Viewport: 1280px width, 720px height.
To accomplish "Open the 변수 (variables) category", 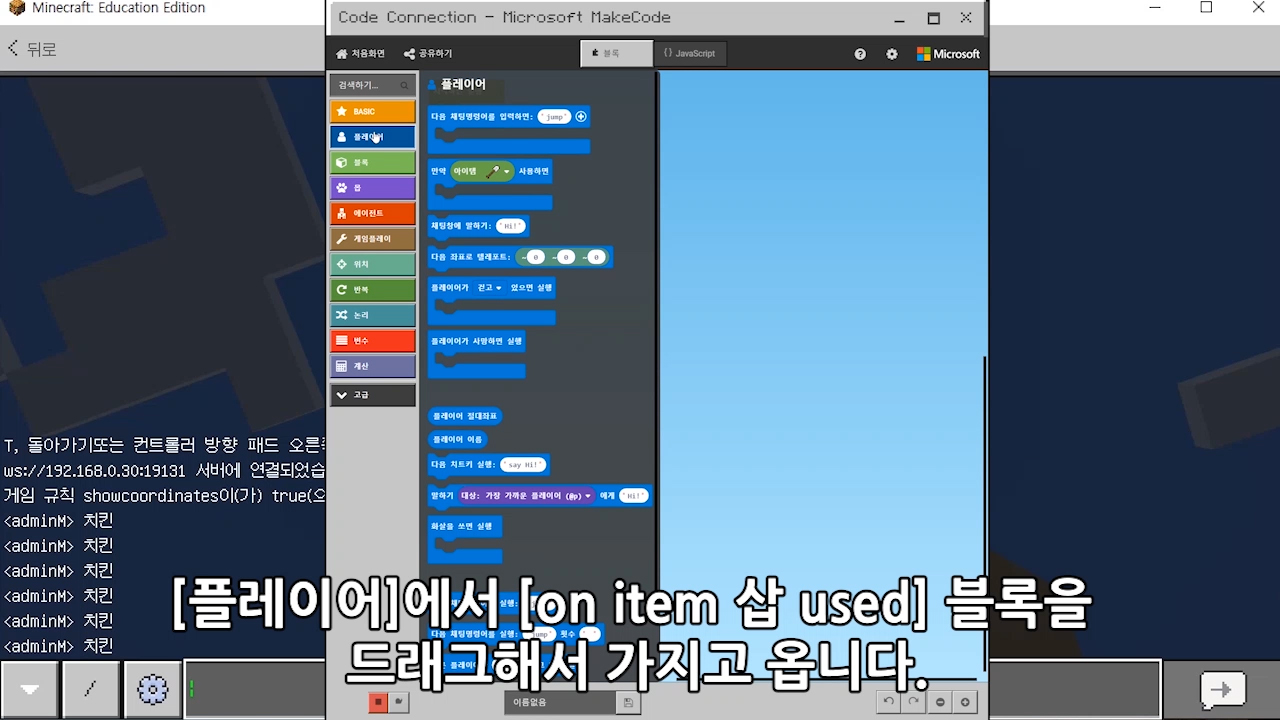I will (372, 341).
